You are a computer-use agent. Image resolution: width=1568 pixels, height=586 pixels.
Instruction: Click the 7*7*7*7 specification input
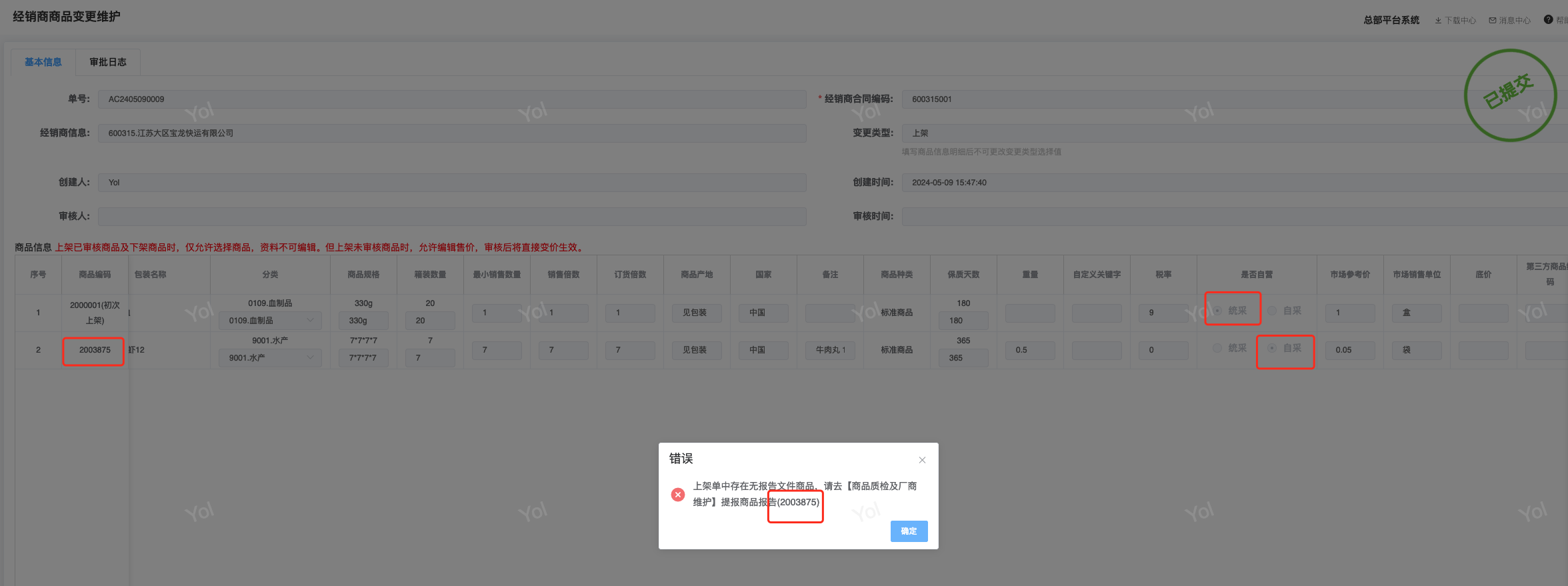[363, 358]
